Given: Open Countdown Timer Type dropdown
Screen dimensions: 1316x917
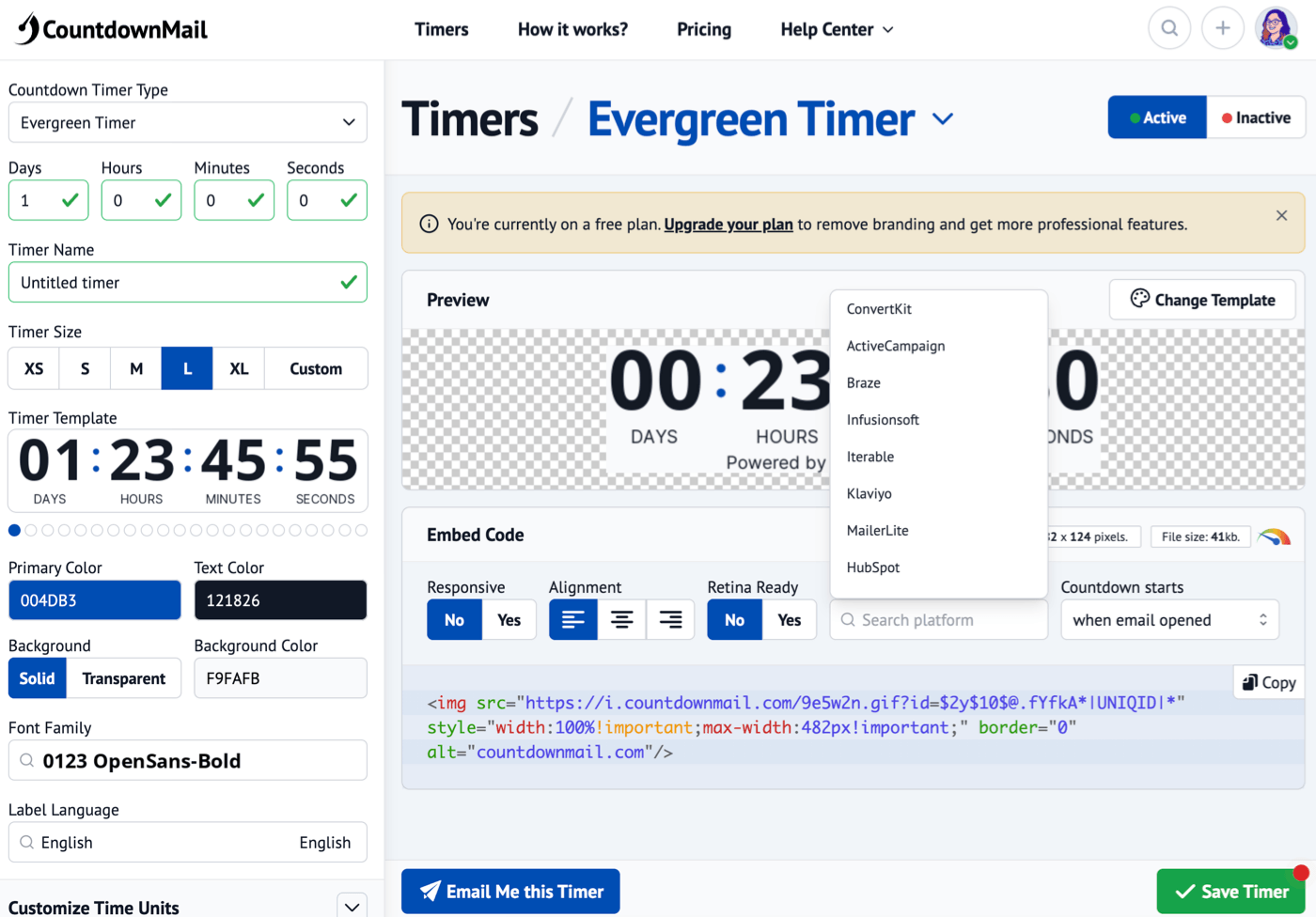Looking at the screenshot, I should [x=188, y=122].
